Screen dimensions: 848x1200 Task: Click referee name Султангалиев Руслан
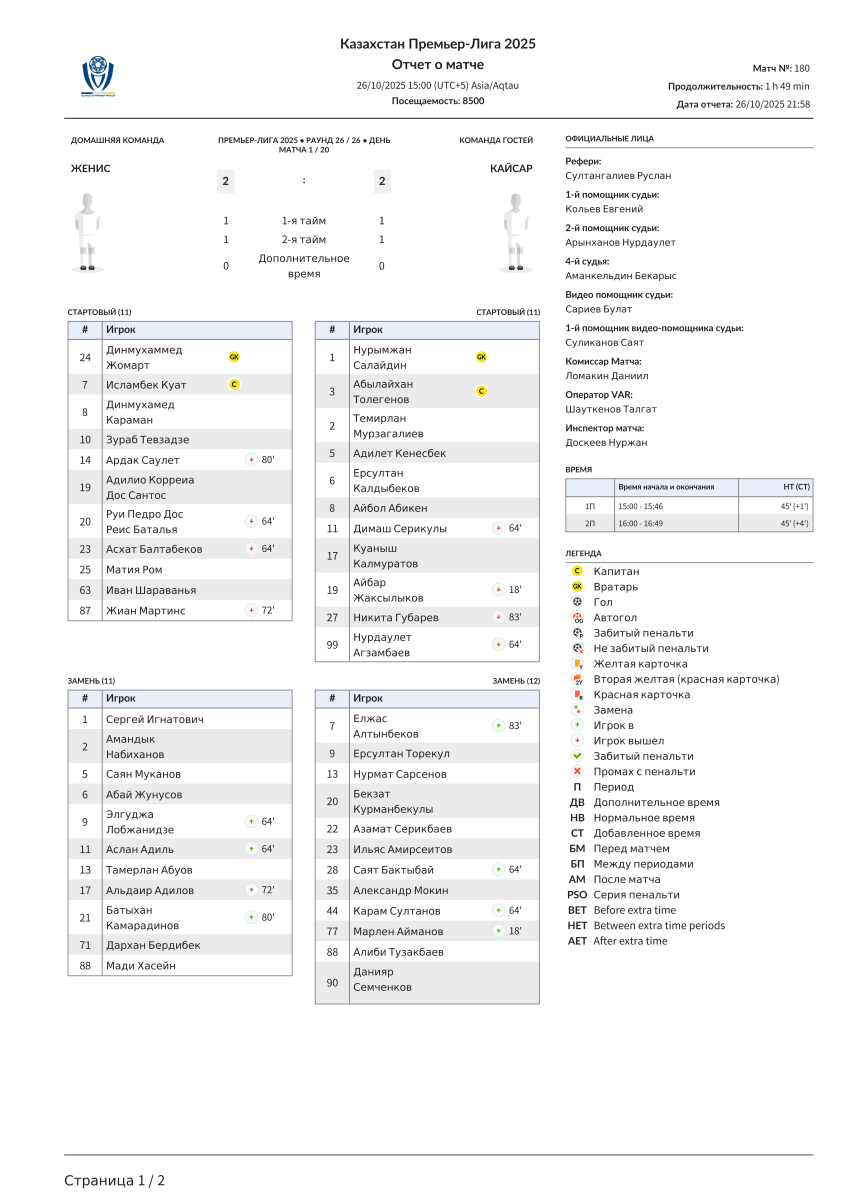[x=612, y=176]
